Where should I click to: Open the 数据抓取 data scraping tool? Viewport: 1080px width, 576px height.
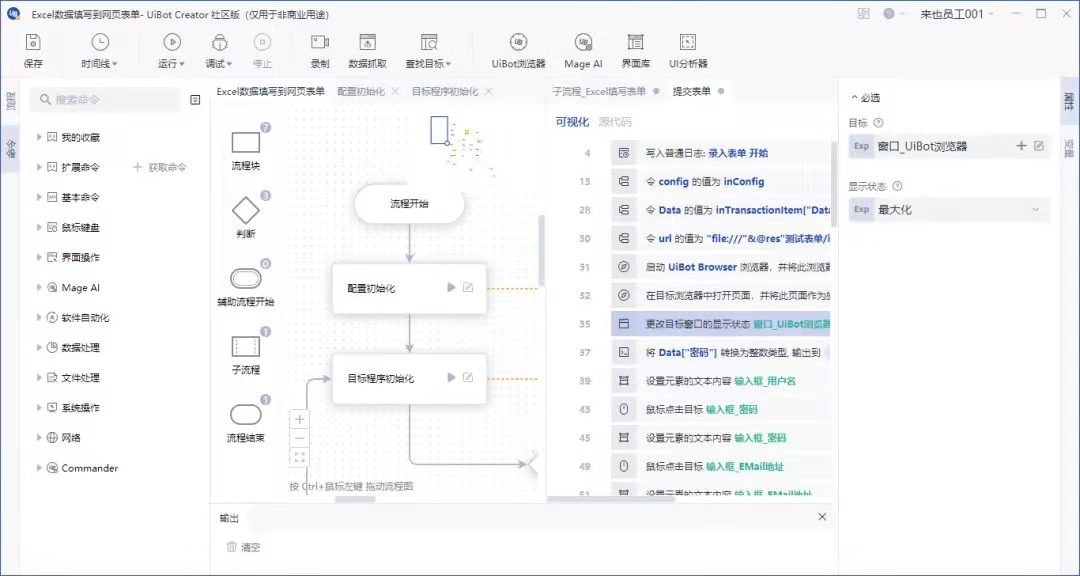369,47
